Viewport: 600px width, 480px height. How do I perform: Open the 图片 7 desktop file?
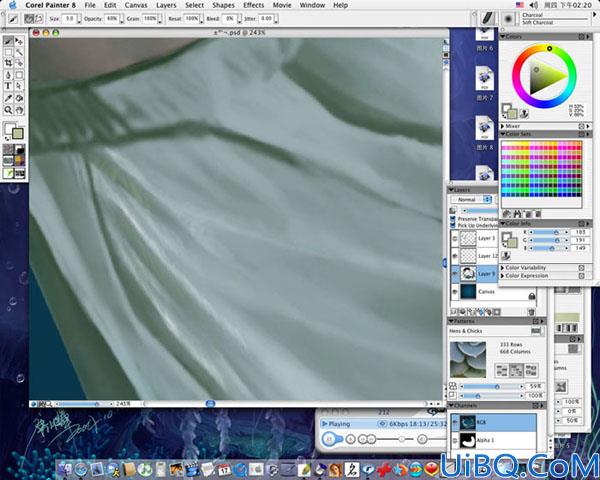(484, 83)
